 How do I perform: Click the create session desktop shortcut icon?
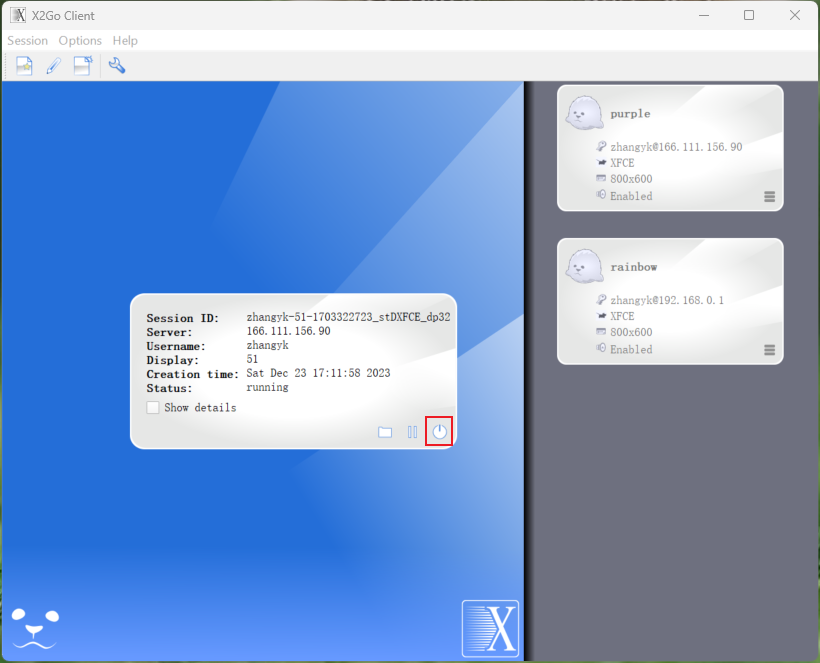[x=83, y=66]
